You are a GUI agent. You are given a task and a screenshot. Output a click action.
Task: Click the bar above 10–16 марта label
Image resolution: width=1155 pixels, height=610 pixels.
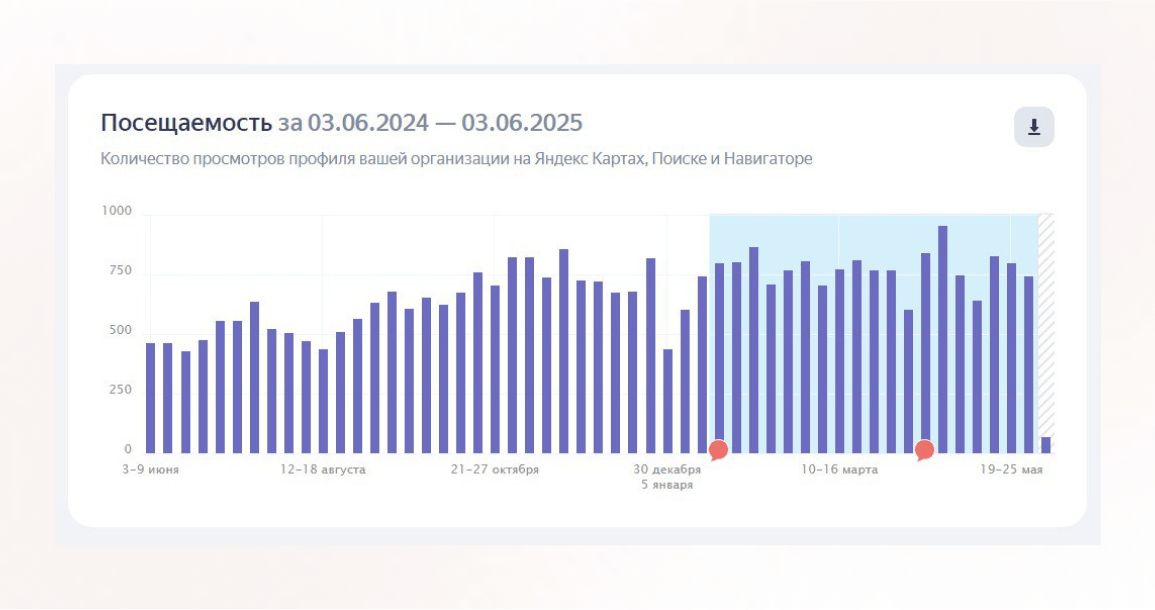click(839, 361)
